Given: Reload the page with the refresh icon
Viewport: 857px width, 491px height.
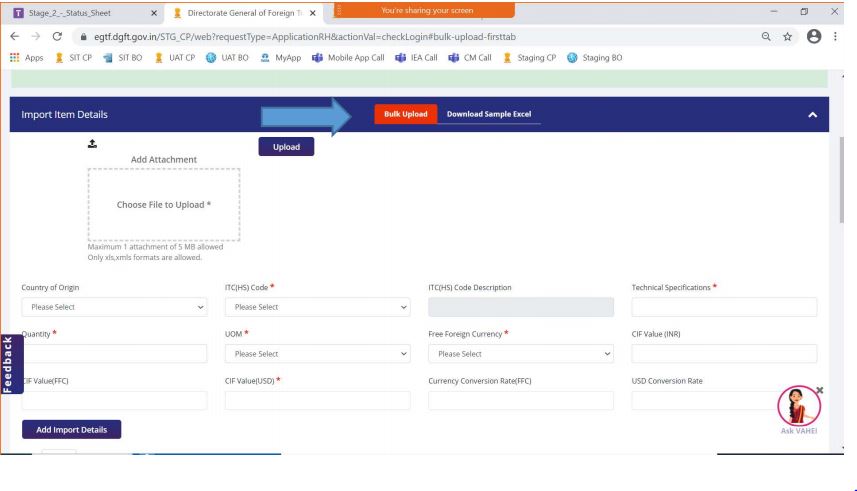Looking at the screenshot, I should [57, 36].
